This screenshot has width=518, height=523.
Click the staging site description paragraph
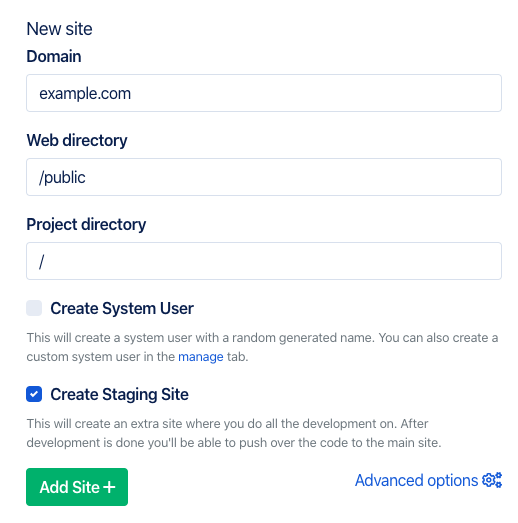[234, 433]
